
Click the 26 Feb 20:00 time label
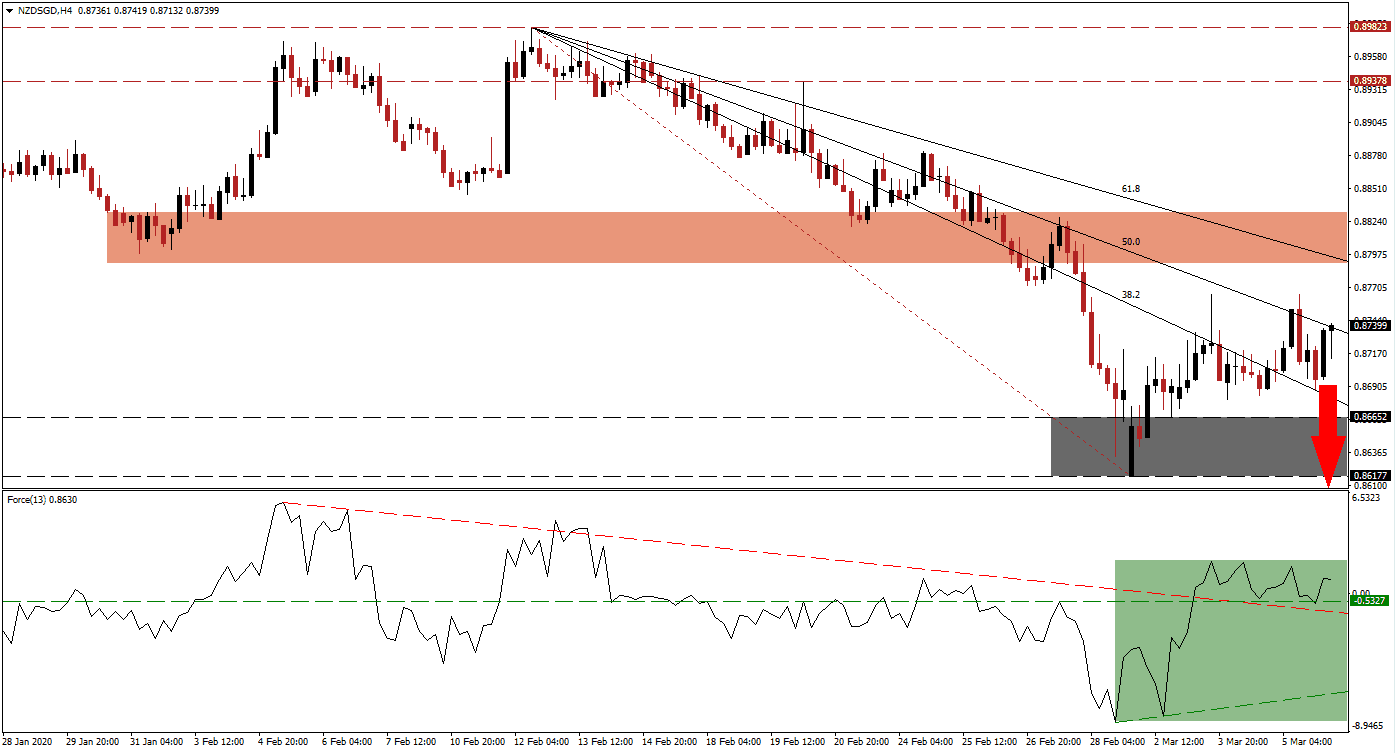1055,743
